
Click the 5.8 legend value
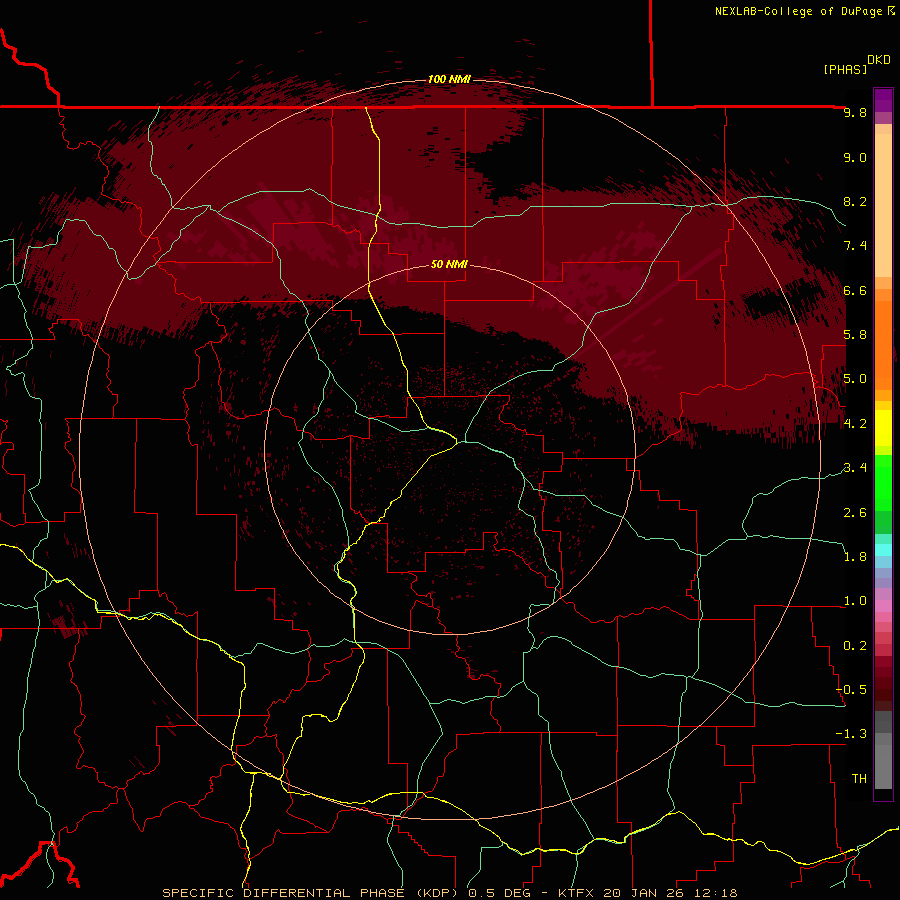pyautogui.click(x=855, y=335)
